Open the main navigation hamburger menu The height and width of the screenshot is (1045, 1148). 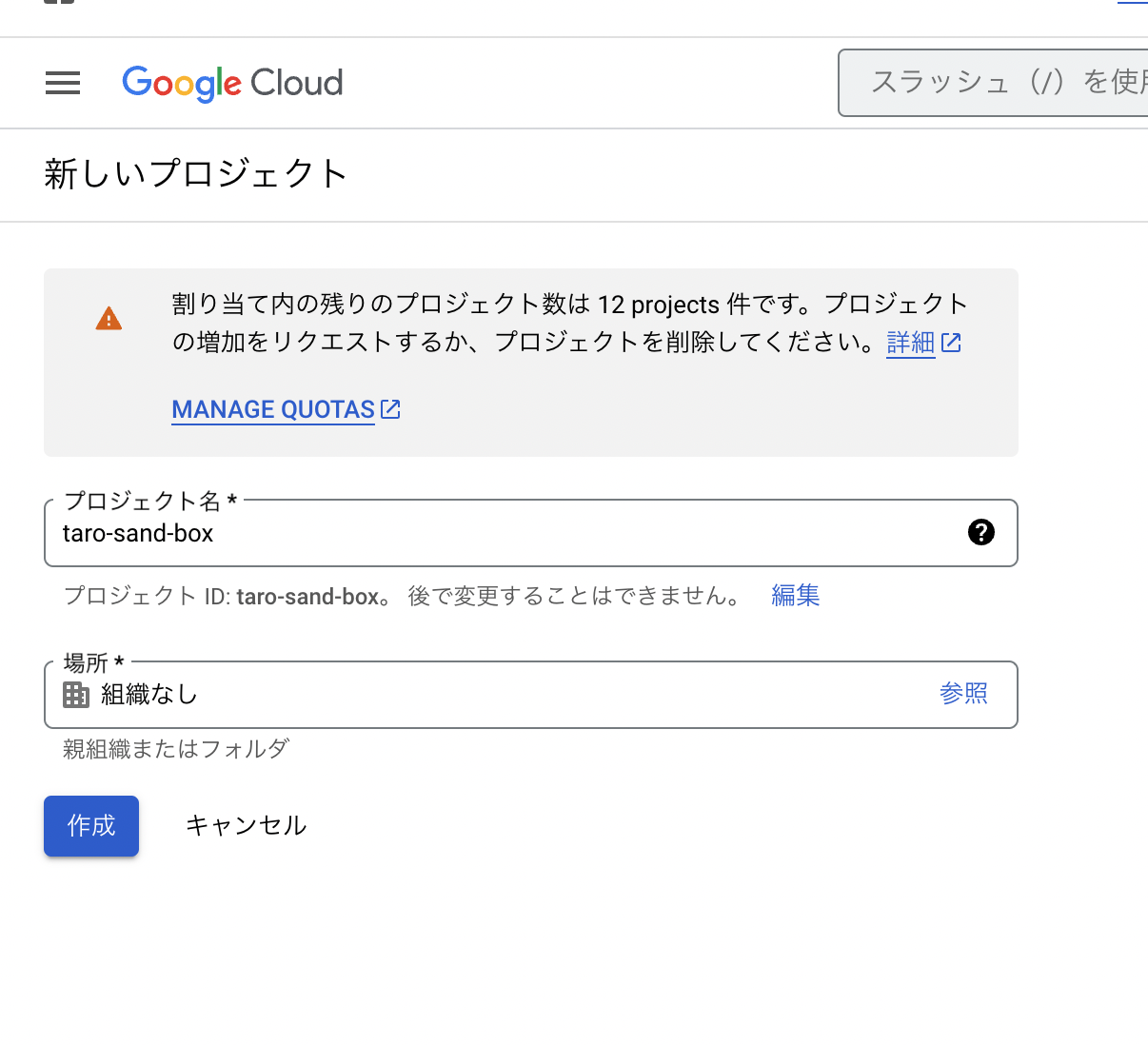63,83
